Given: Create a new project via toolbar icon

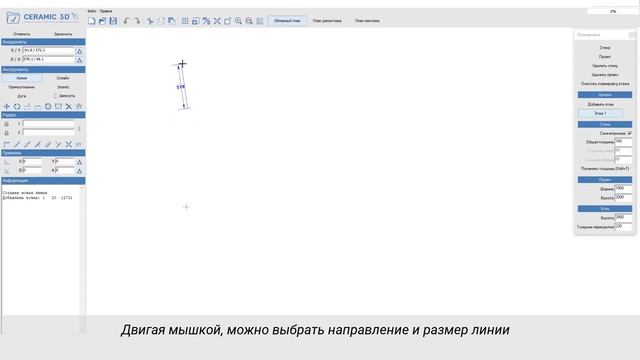Looking at the screenshot, I should click(92, 21).
